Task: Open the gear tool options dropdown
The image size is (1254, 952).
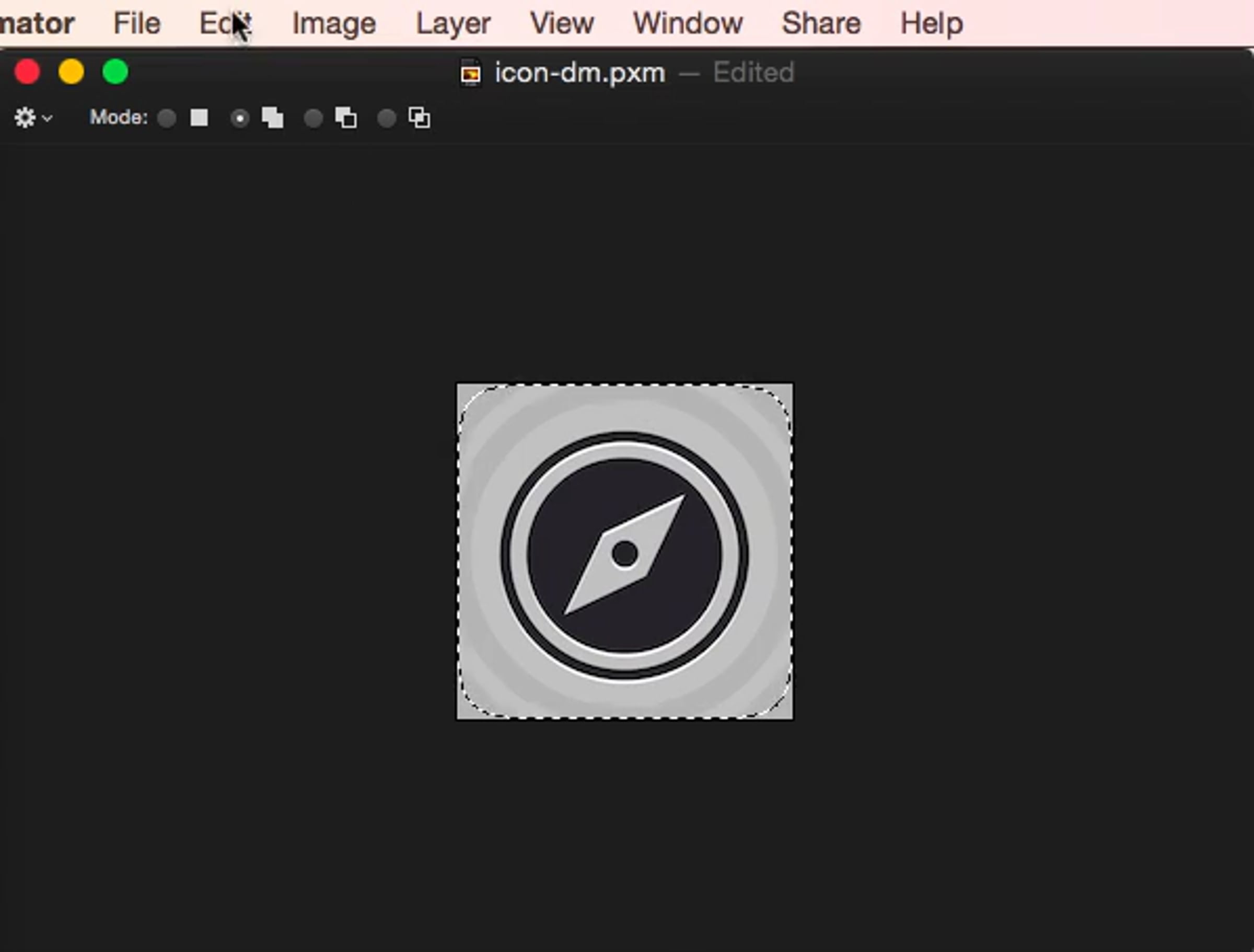Action: (33, 118)
